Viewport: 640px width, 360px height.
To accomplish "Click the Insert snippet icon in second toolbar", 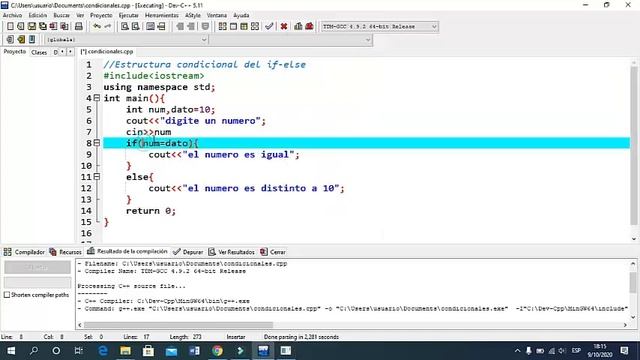I will (10, 40).
